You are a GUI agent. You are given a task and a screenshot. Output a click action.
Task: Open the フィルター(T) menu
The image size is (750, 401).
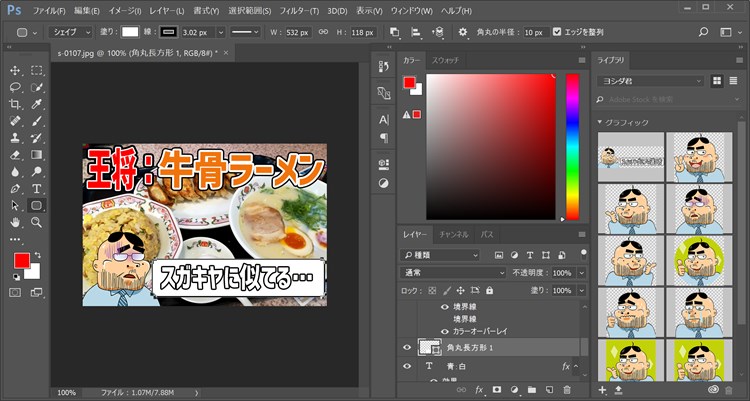[x=299, y=11]
